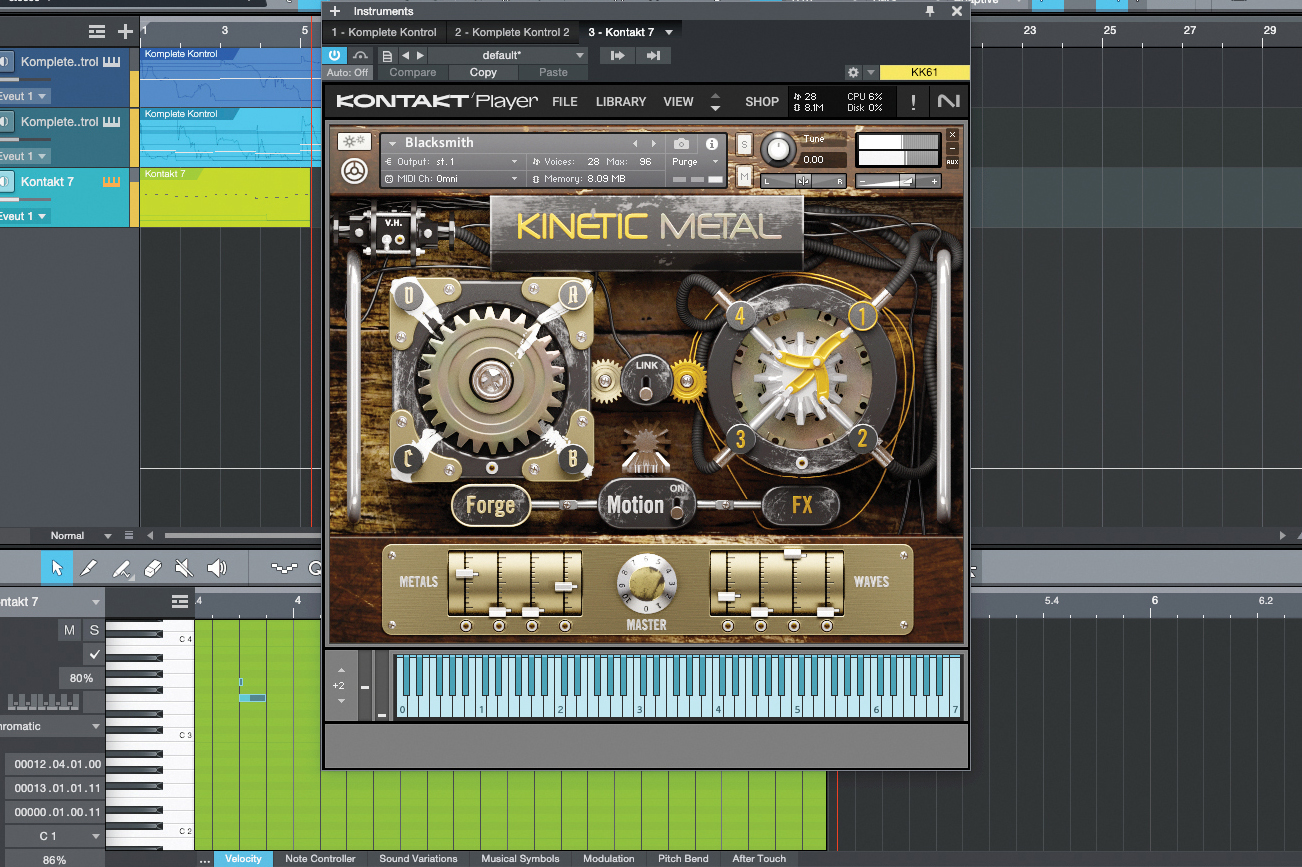Toggle the editor track list icon
Image resolution: width=1302 pixels, height=867 pixels.
coord(179,601)
